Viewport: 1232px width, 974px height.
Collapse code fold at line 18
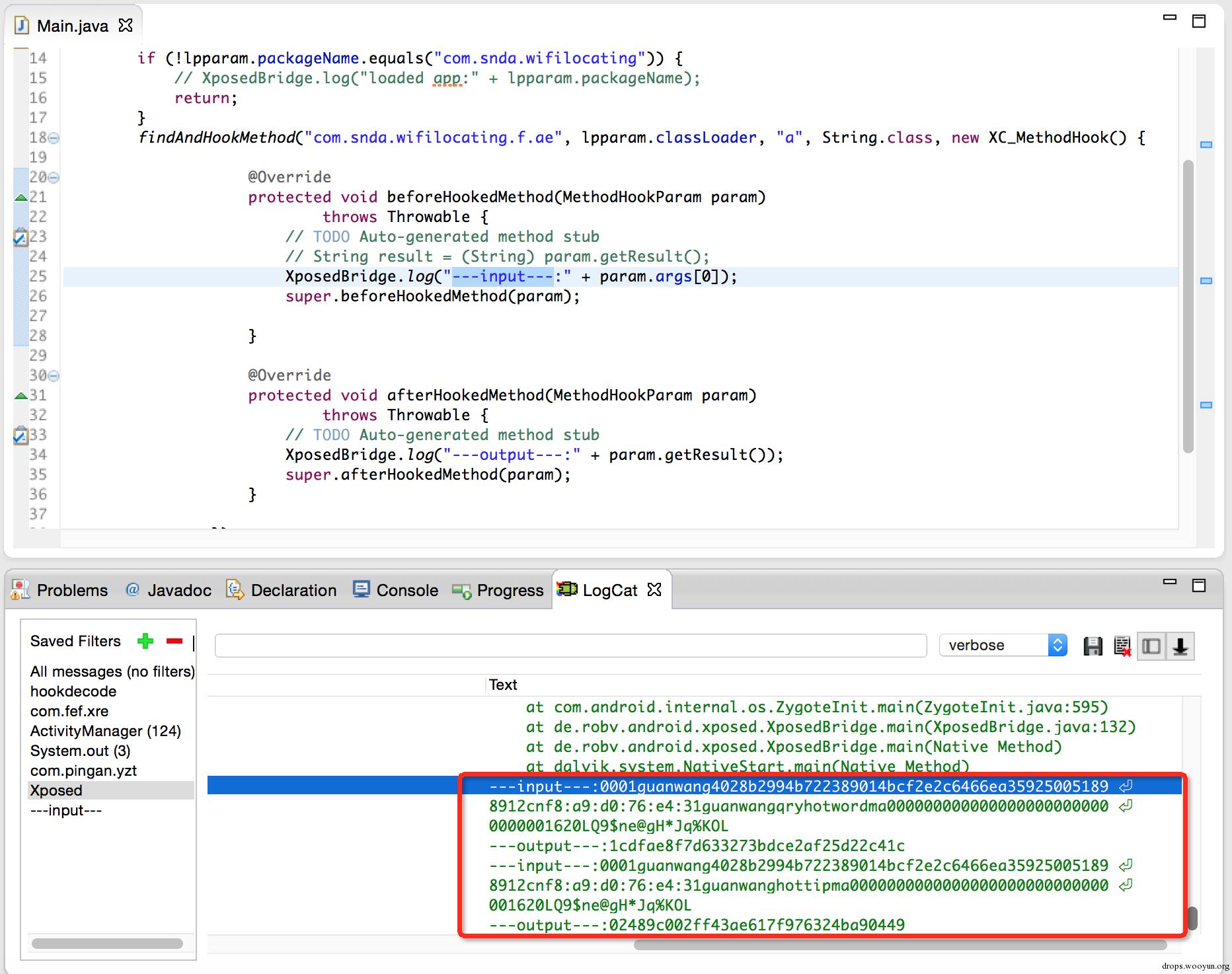54,138
